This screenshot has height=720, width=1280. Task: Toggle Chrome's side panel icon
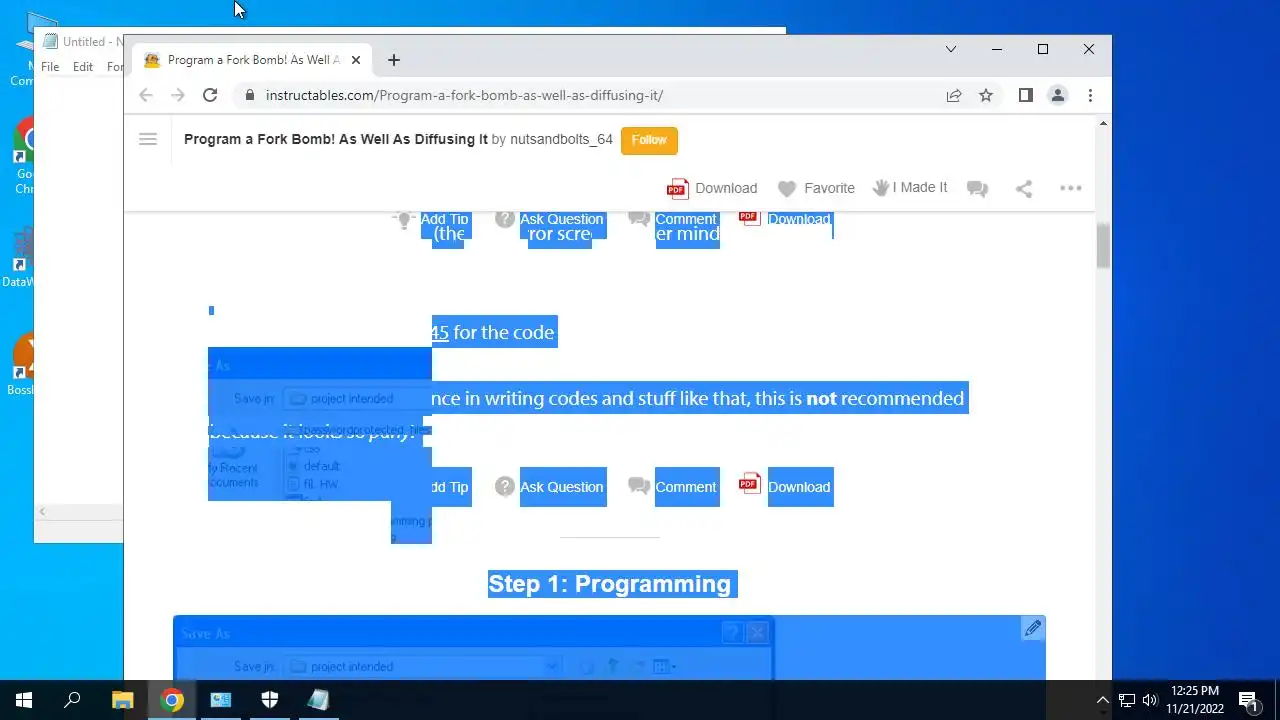click(x=1025, y=95)
